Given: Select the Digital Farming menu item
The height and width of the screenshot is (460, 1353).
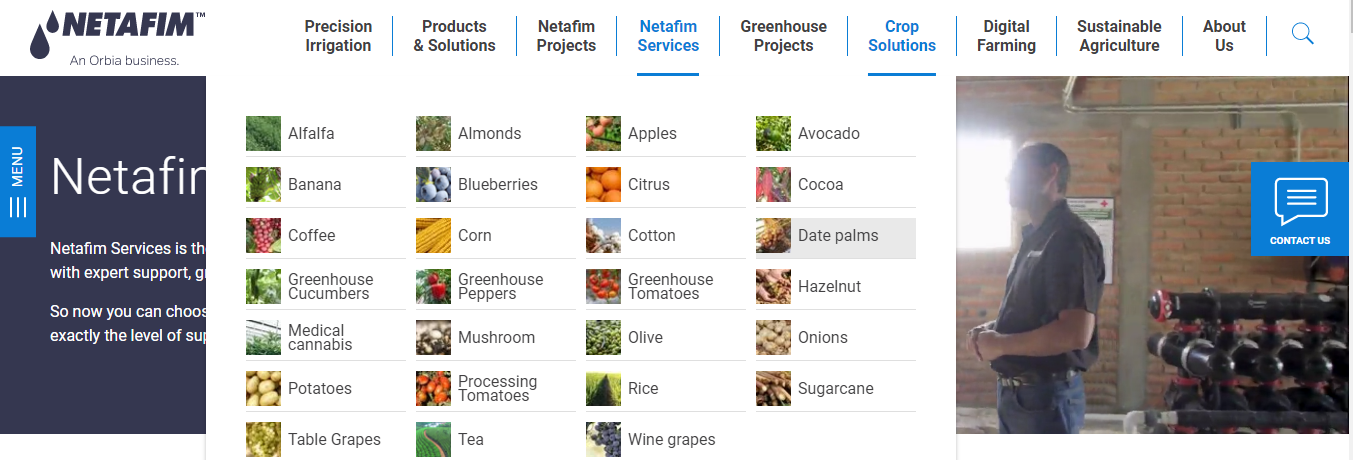Looking at the screenshot, I should click(x=1006, y=36).
